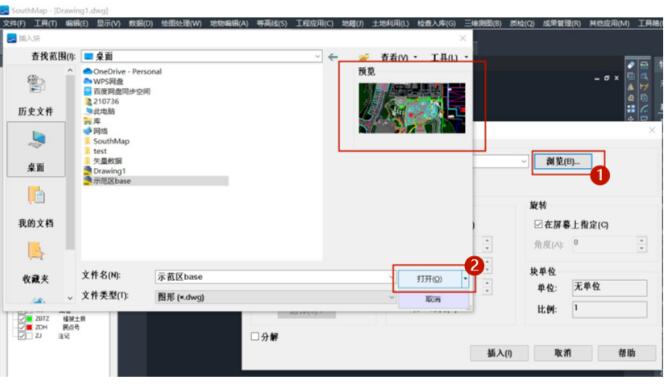Toggle the ZDTZ layer checkbox
Screen dimensions: 665x385
21,318
